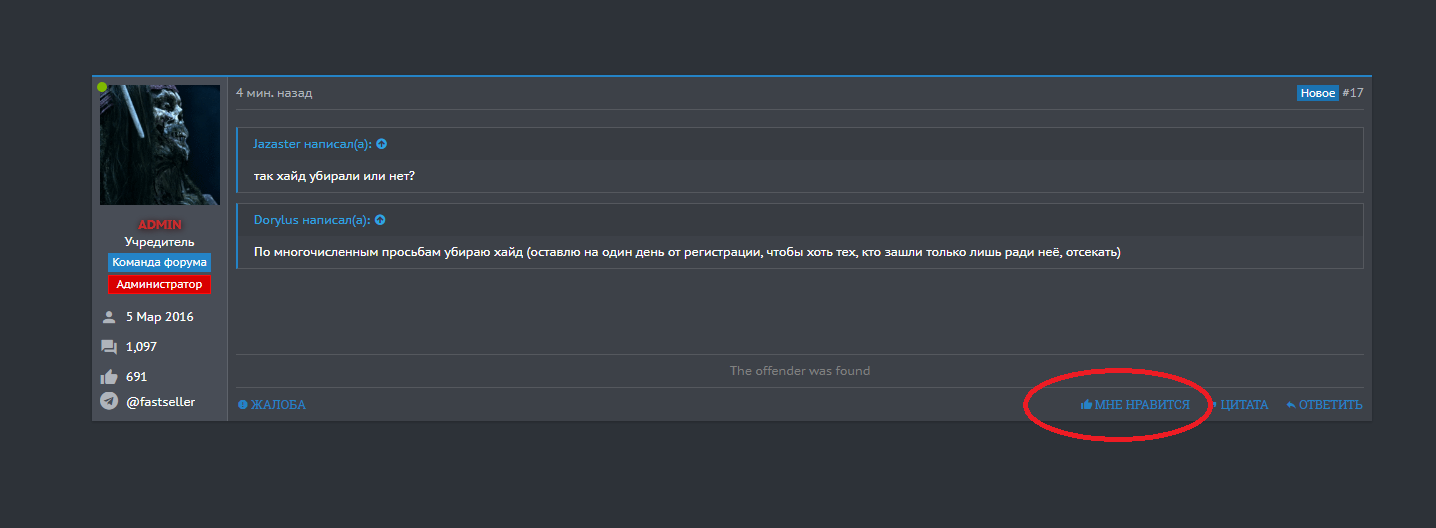Quote the post using ЦИТАТА
The width and height of the screenshot is (1436, 528).
coord(1244,405)
